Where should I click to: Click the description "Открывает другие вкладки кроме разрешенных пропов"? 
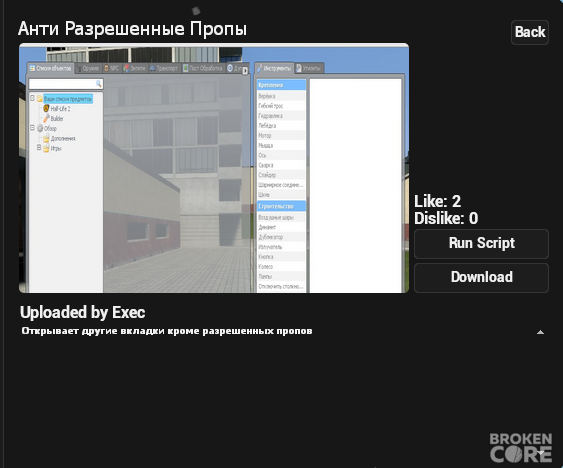[167, 331]
